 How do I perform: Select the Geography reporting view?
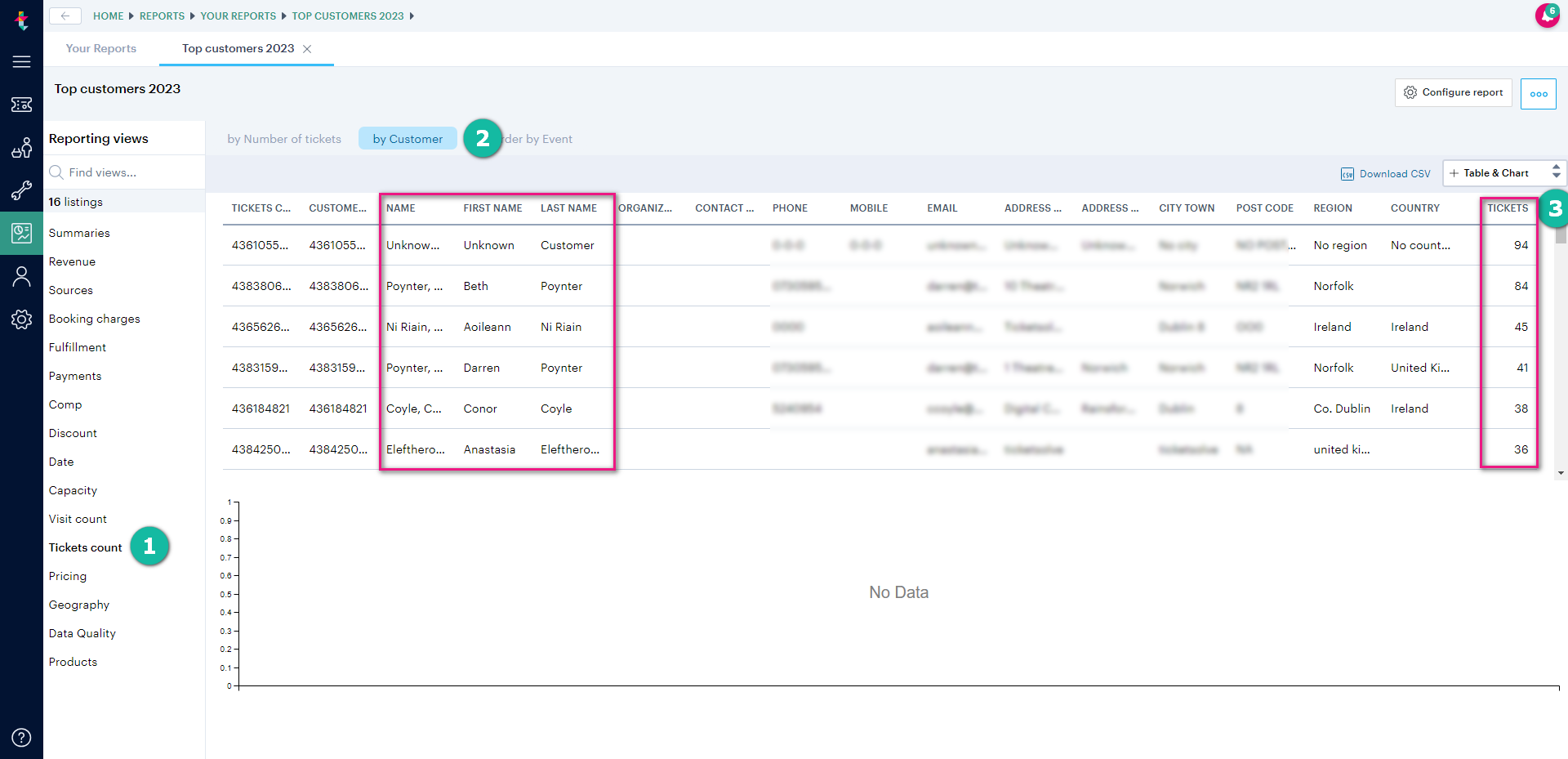pyautogui.click(x=78, y=605)
